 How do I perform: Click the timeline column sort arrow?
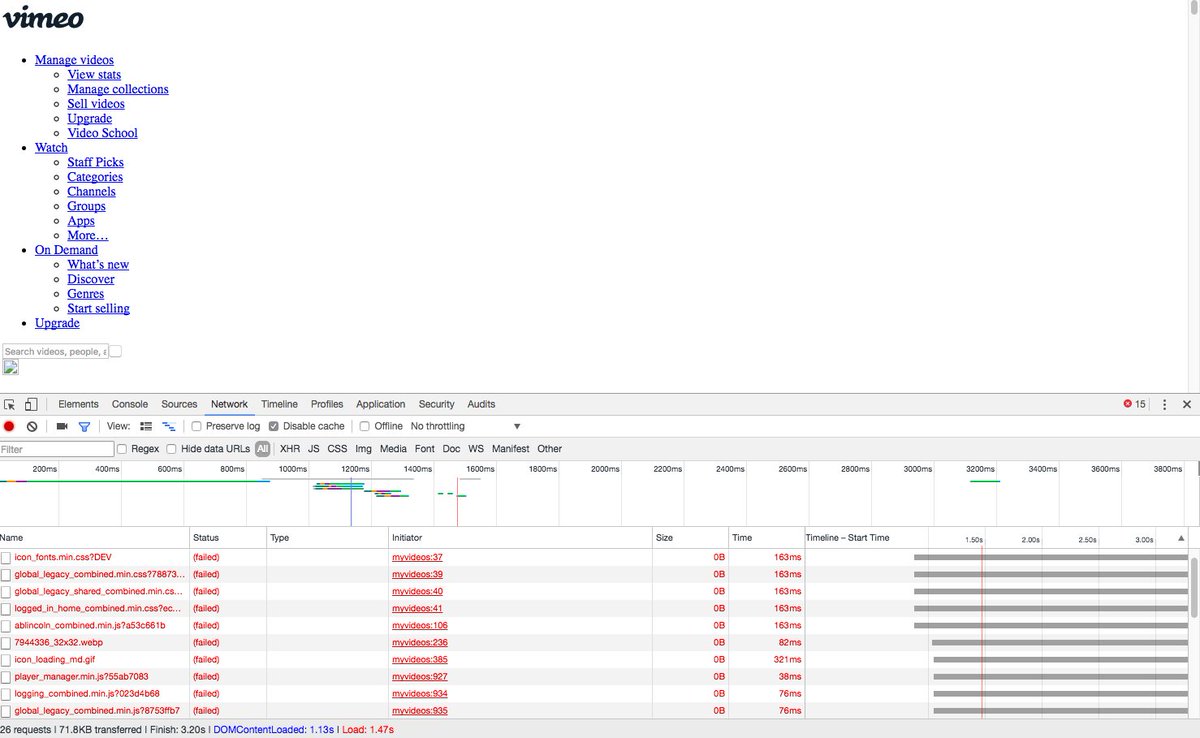pos(1181,538)
